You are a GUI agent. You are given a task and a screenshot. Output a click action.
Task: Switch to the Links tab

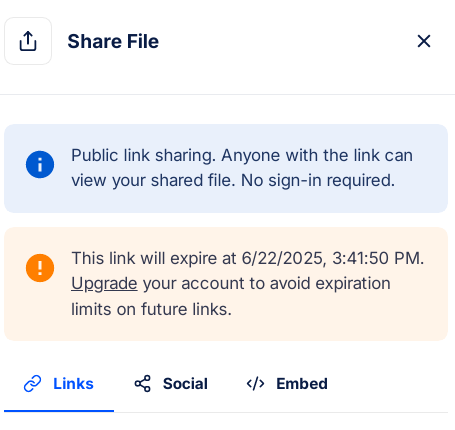pyautogui.click(x=59, y=384)
